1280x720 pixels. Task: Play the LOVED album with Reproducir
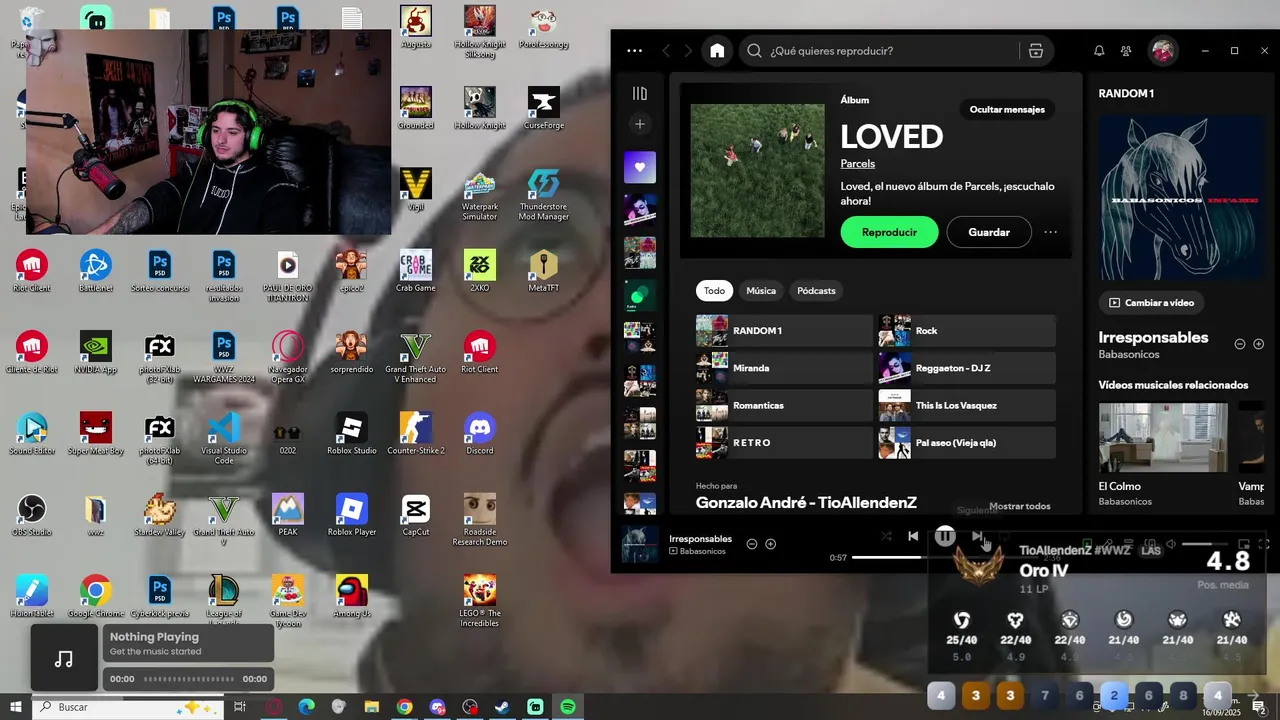889,232
